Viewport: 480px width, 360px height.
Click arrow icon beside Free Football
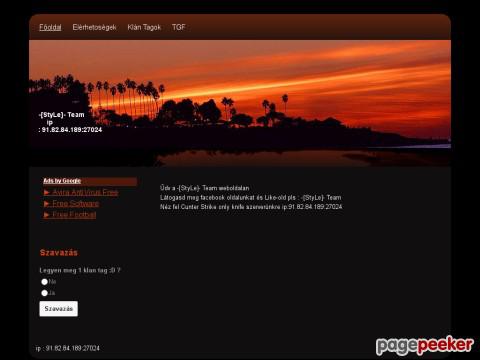tap(47, 215)
